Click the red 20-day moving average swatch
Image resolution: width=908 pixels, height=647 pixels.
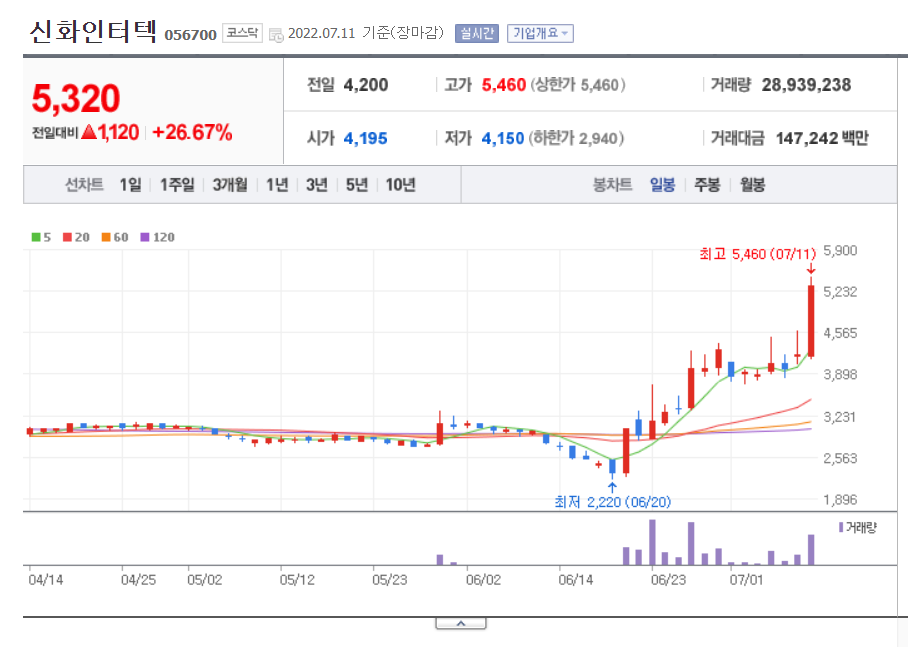tap(68, 237)
